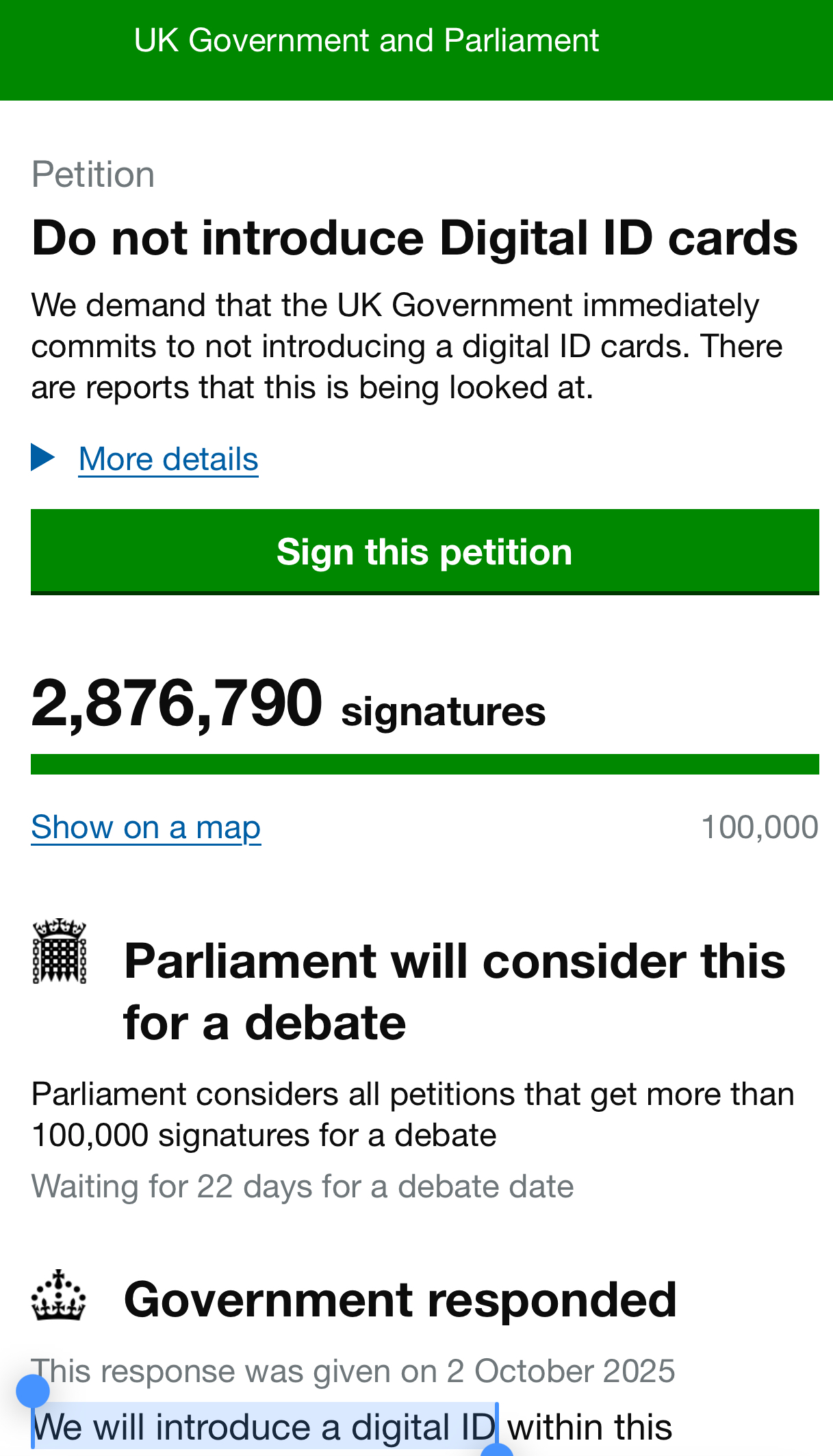Tap the highlighted text 'We will introduce a digital ID'
Viewport: 833px width, 1456px height.
click(264, 1428)
